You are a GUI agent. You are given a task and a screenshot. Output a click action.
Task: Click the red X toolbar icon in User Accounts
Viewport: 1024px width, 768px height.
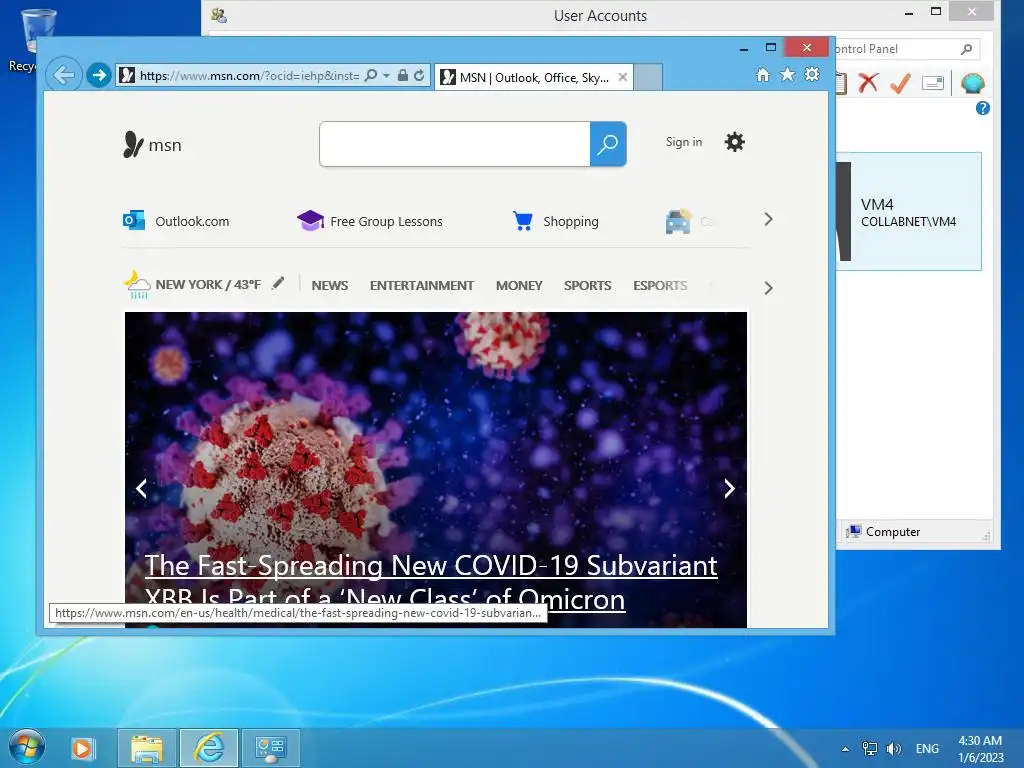[868, 82]
